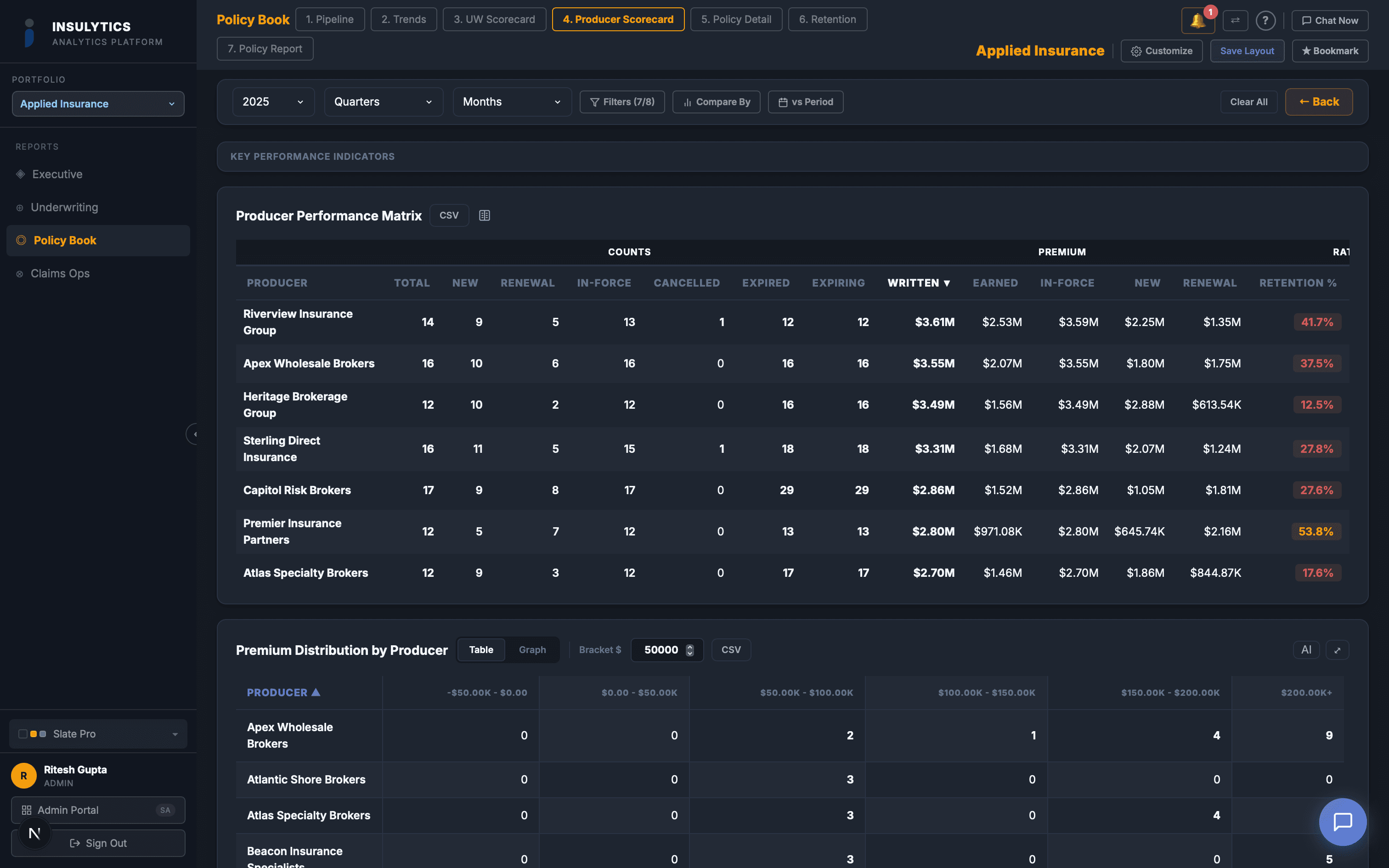Image resolution: width=1389 pixels, height=868 pixels.
Task: Click Riverview Insurance Group row name
Action: click(x=298, y=322)
